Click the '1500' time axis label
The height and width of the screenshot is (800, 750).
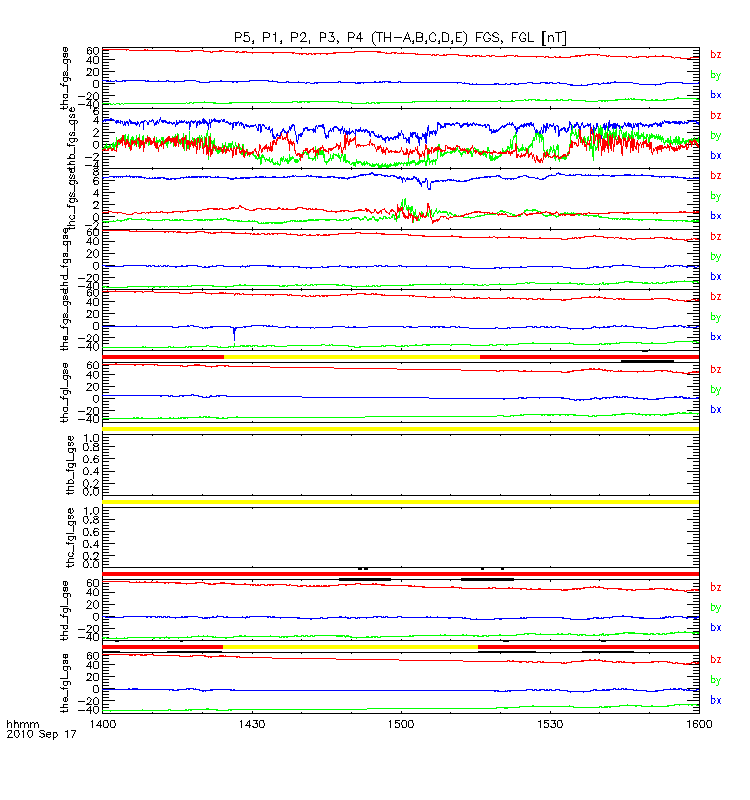[x=401, y=724]
